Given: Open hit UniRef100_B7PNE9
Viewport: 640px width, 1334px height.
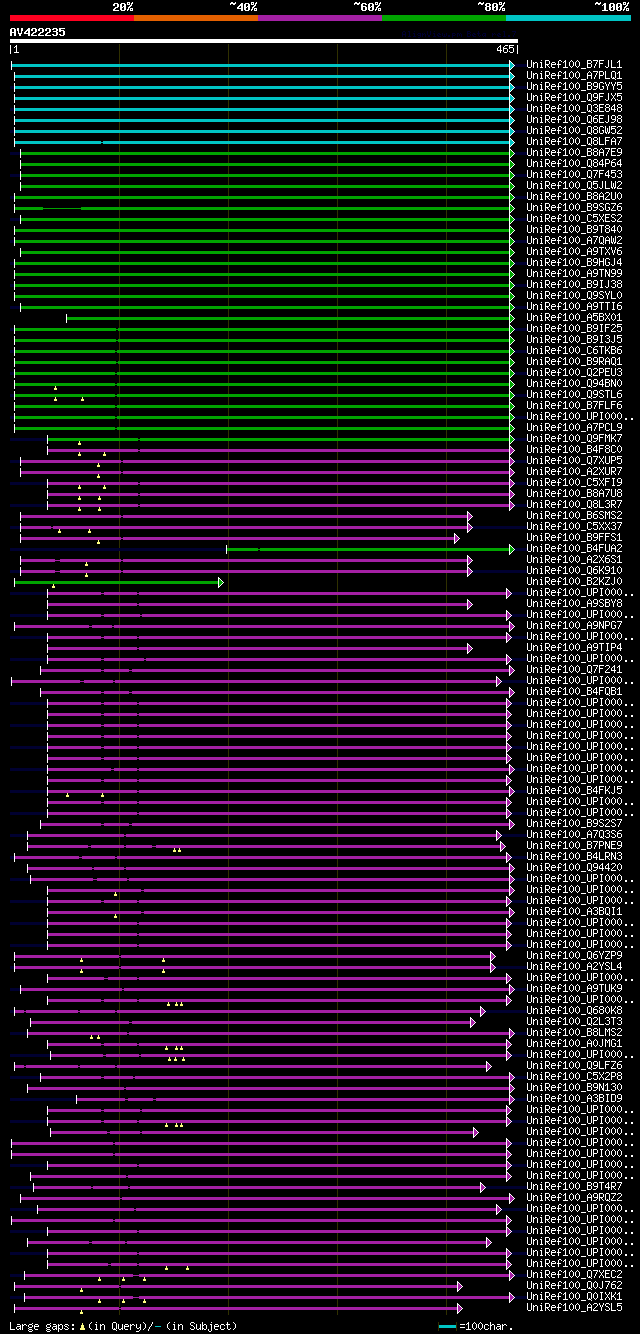Looking at the screenshot, I should 574,845.
